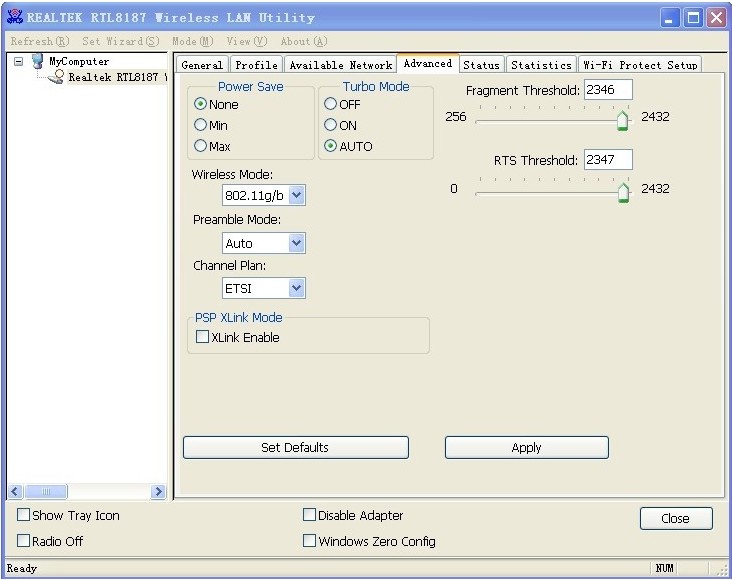The width and height of the screenshot is (732, 580).
Task: Click the Fragment Threshold value field
Action: [608, 90]
